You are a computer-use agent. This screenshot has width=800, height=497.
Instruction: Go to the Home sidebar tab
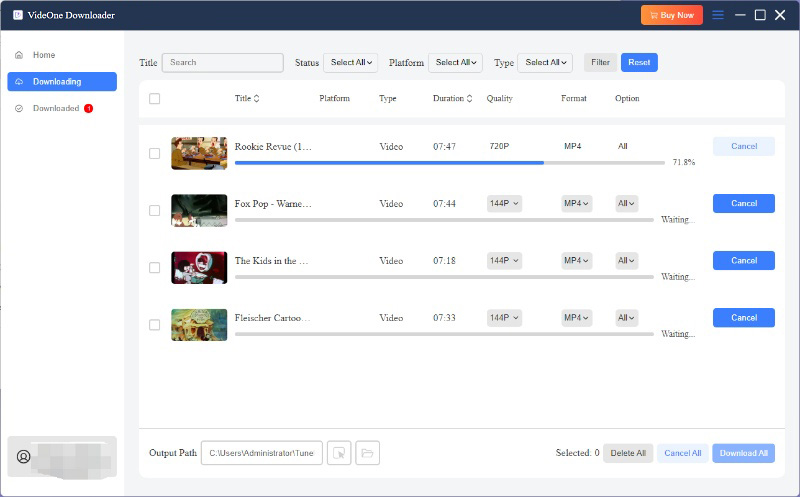pos(44,55)
